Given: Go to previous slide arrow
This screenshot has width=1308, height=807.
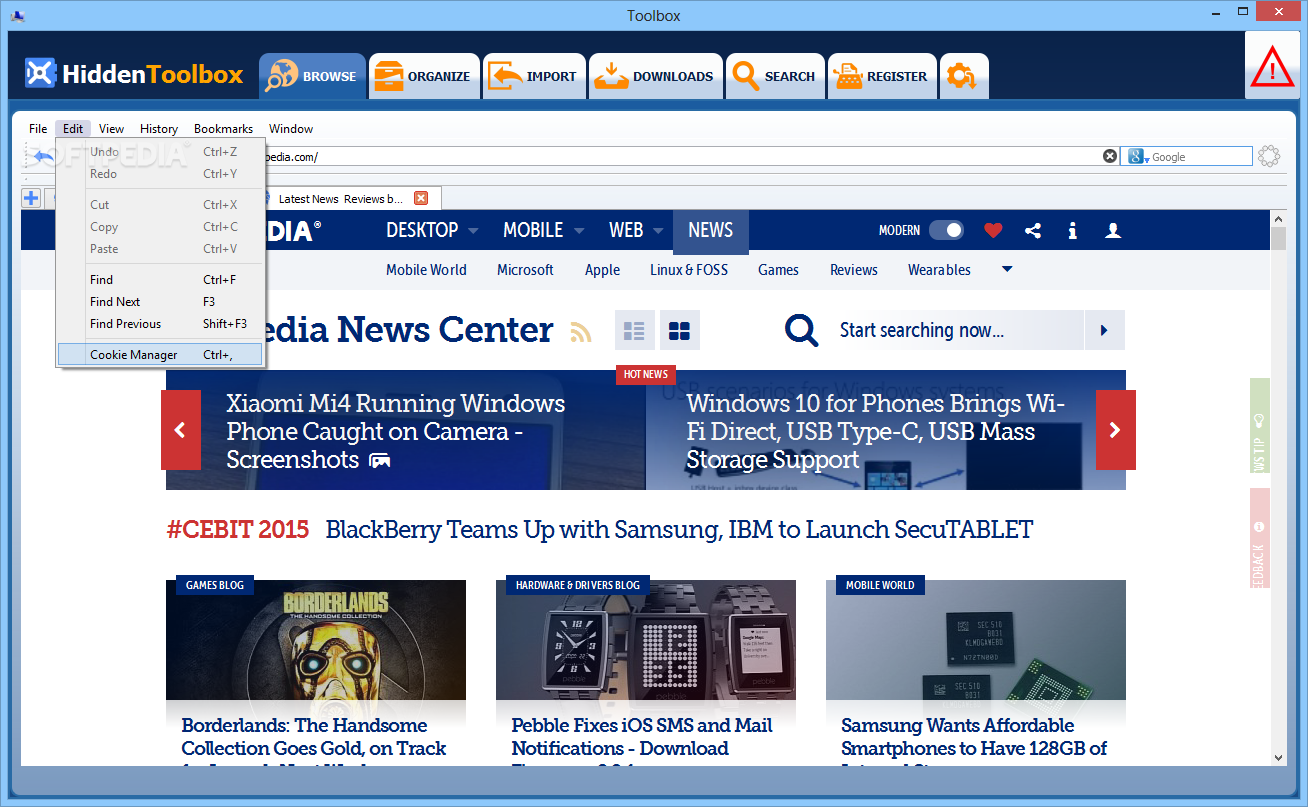Looking at the screenshot, I should (181, 430).
